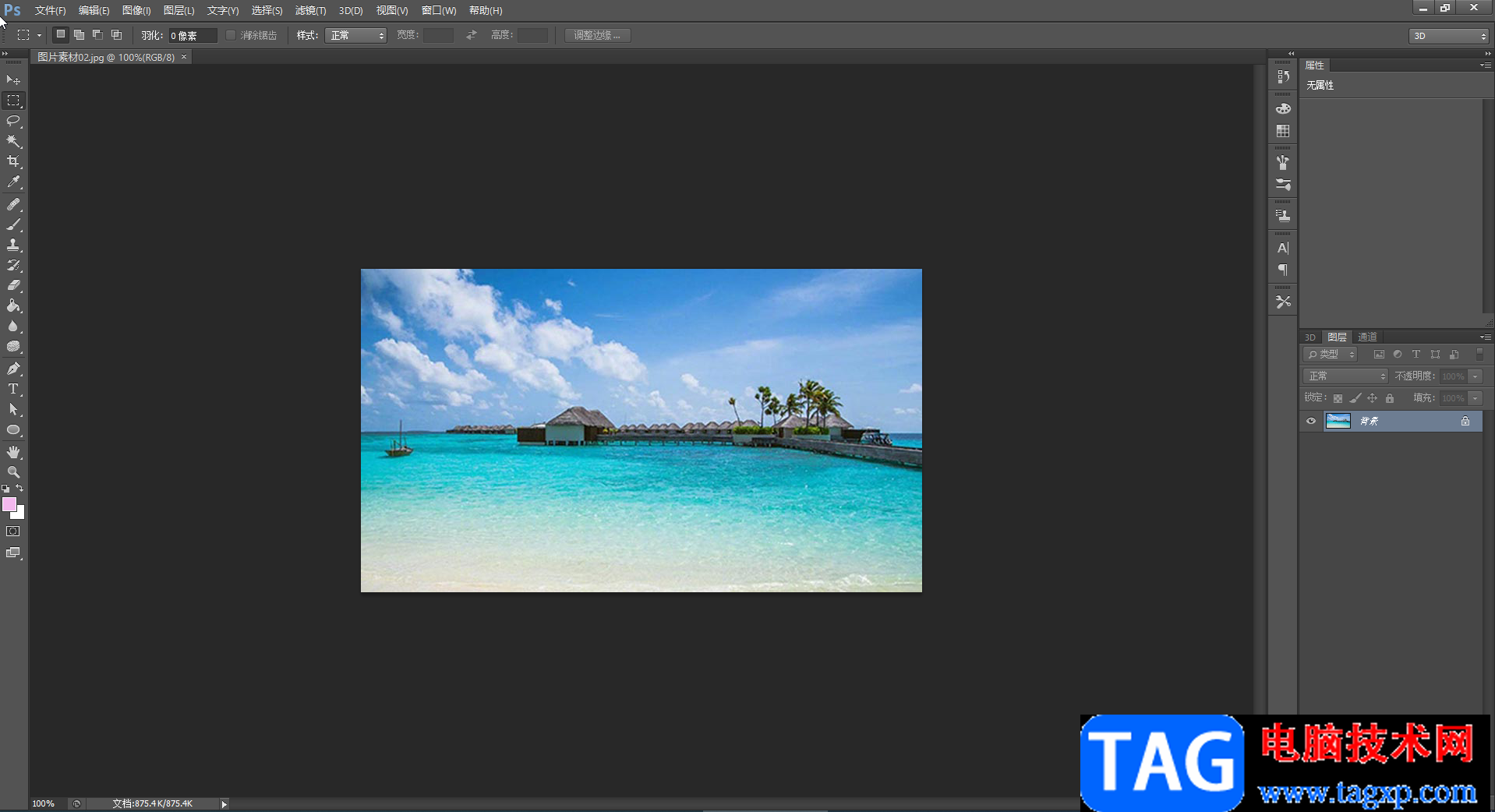This screenshot has width=1495, height=812.
Task: Choose Add to Selection mode
Action: [79, 34]
